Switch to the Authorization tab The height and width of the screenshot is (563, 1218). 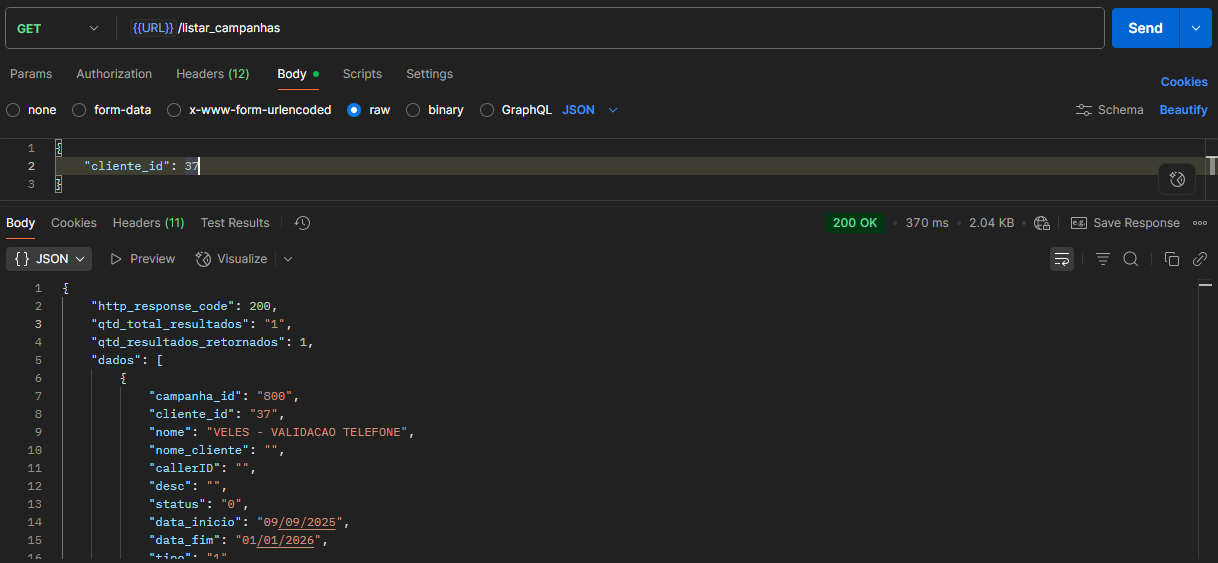click(x=114, y=74)
